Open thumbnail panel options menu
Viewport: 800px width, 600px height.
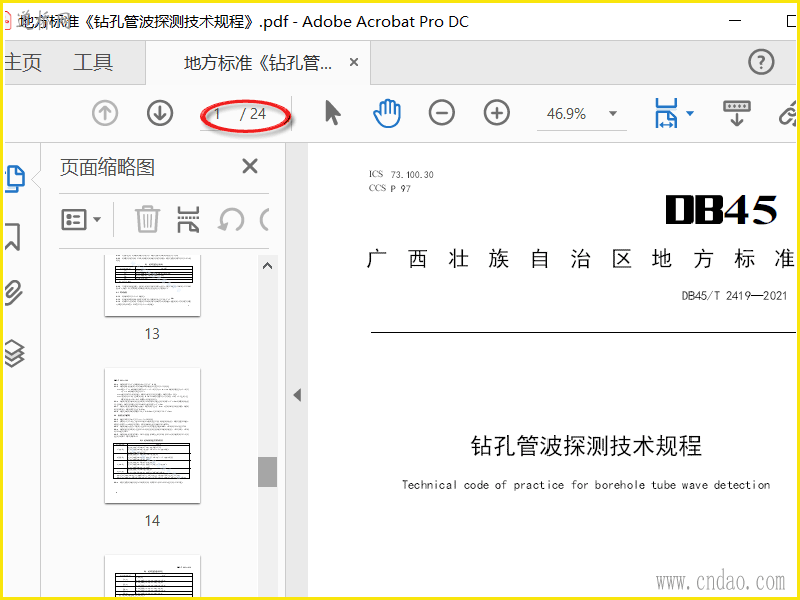[81, 220]
